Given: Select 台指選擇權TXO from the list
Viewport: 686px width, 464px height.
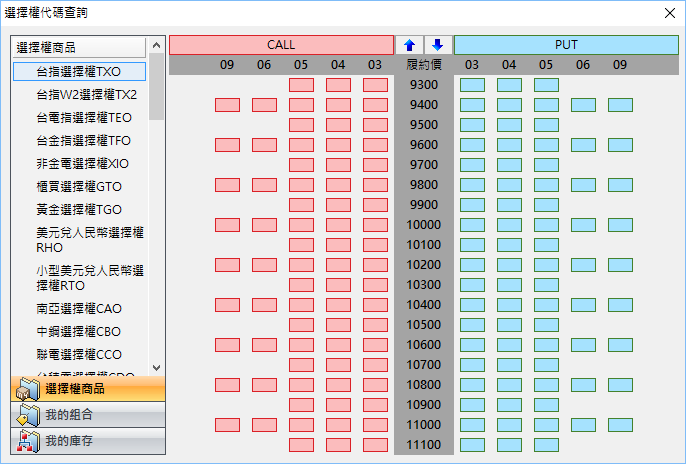Looking at the screenshot, I should [x=78, y=72].
